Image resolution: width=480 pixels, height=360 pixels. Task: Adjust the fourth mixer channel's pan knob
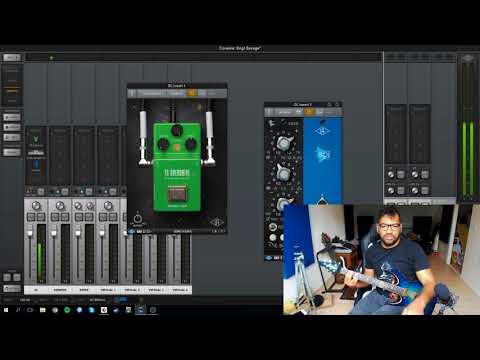click(108, 206)
